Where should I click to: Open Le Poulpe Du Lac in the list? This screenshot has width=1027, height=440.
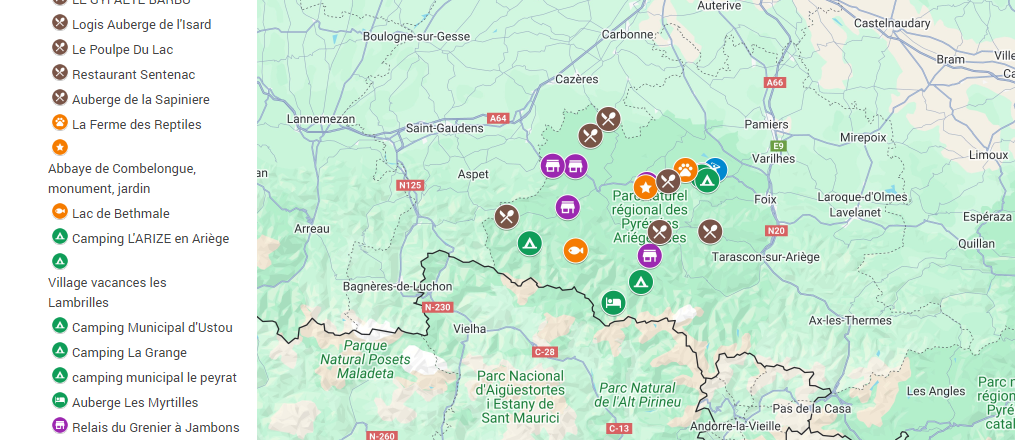[x=122, y=50]
